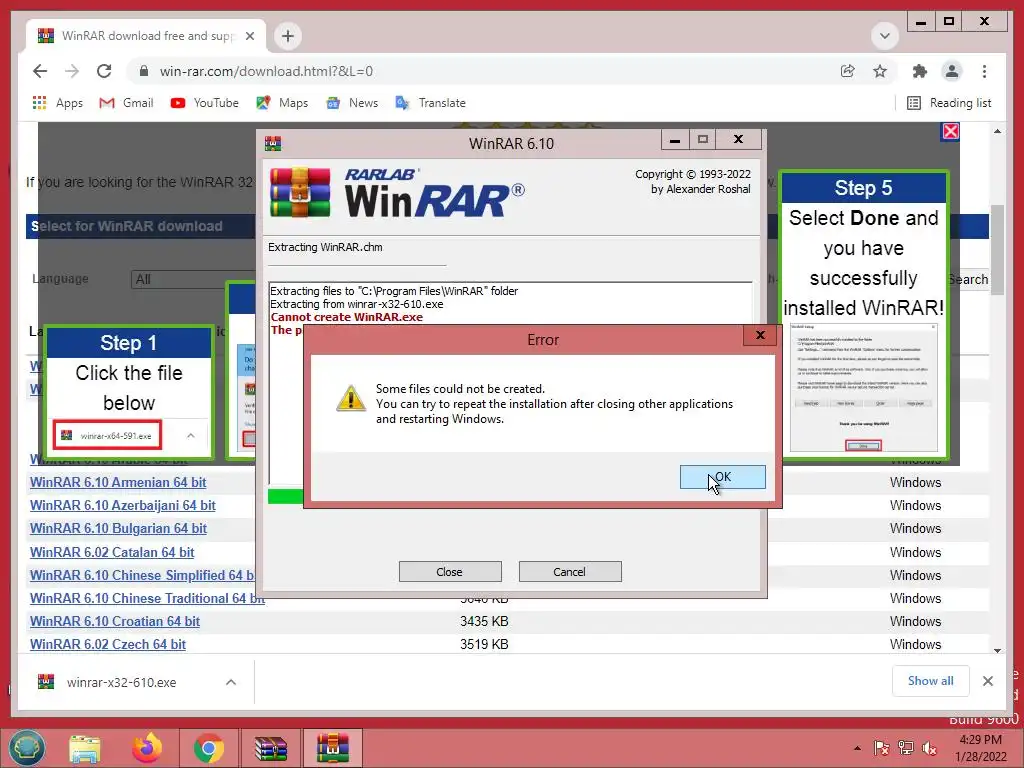This screenshot has height=768, width=1024.
Task: Click the network tray icon
Action: click(906, 748)
